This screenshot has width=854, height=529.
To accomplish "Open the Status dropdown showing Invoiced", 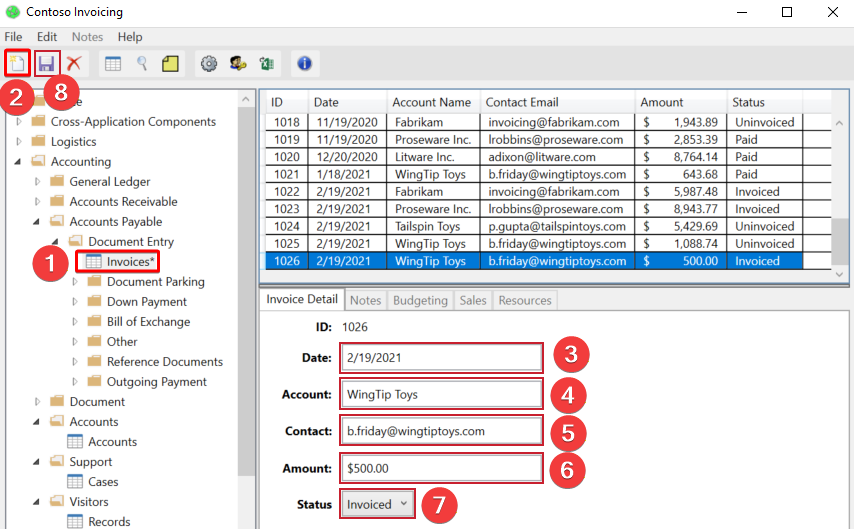I will click(377, 504).
